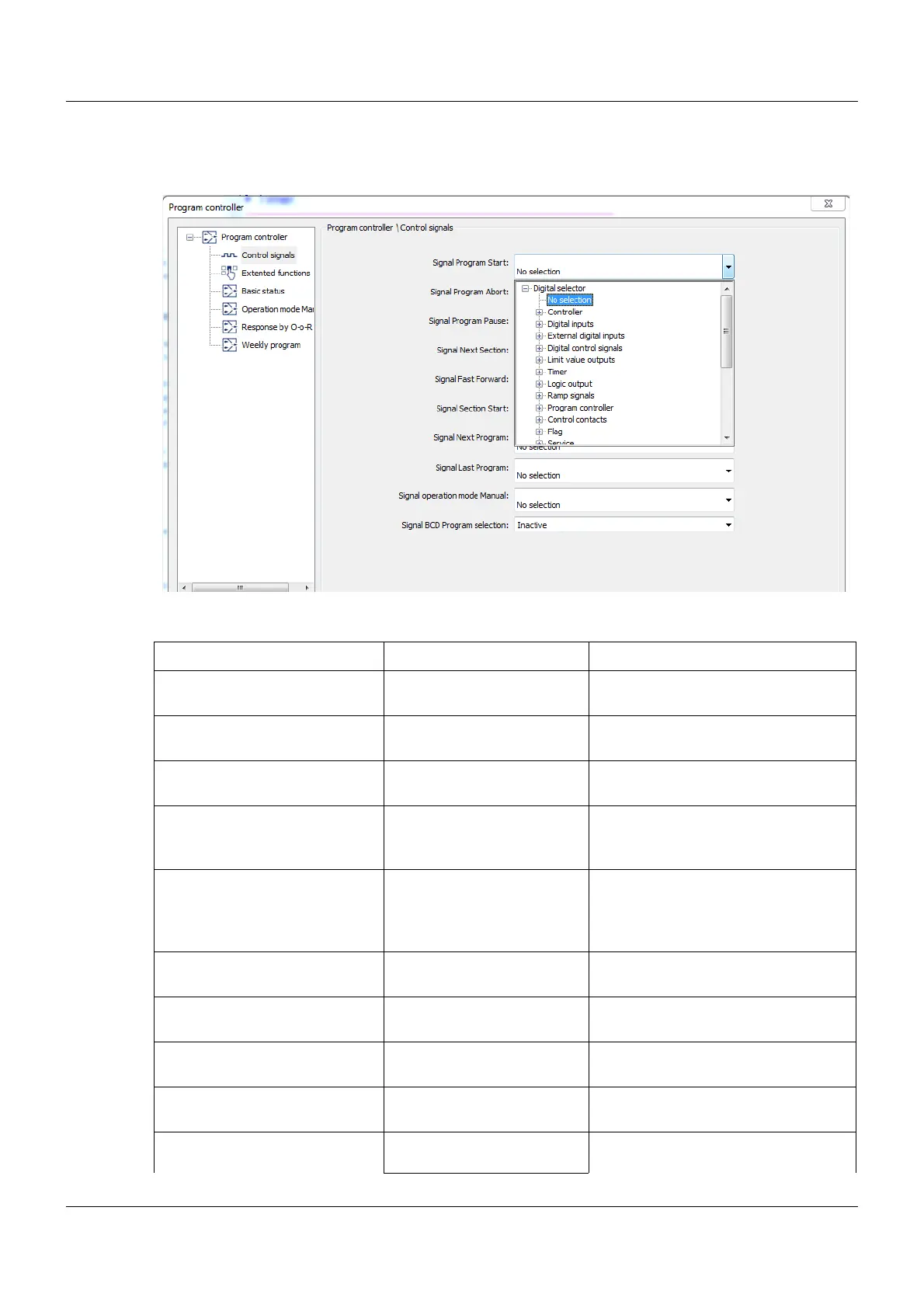Open the Signal BCD Program selection dropdown

[x=728, y=525]
